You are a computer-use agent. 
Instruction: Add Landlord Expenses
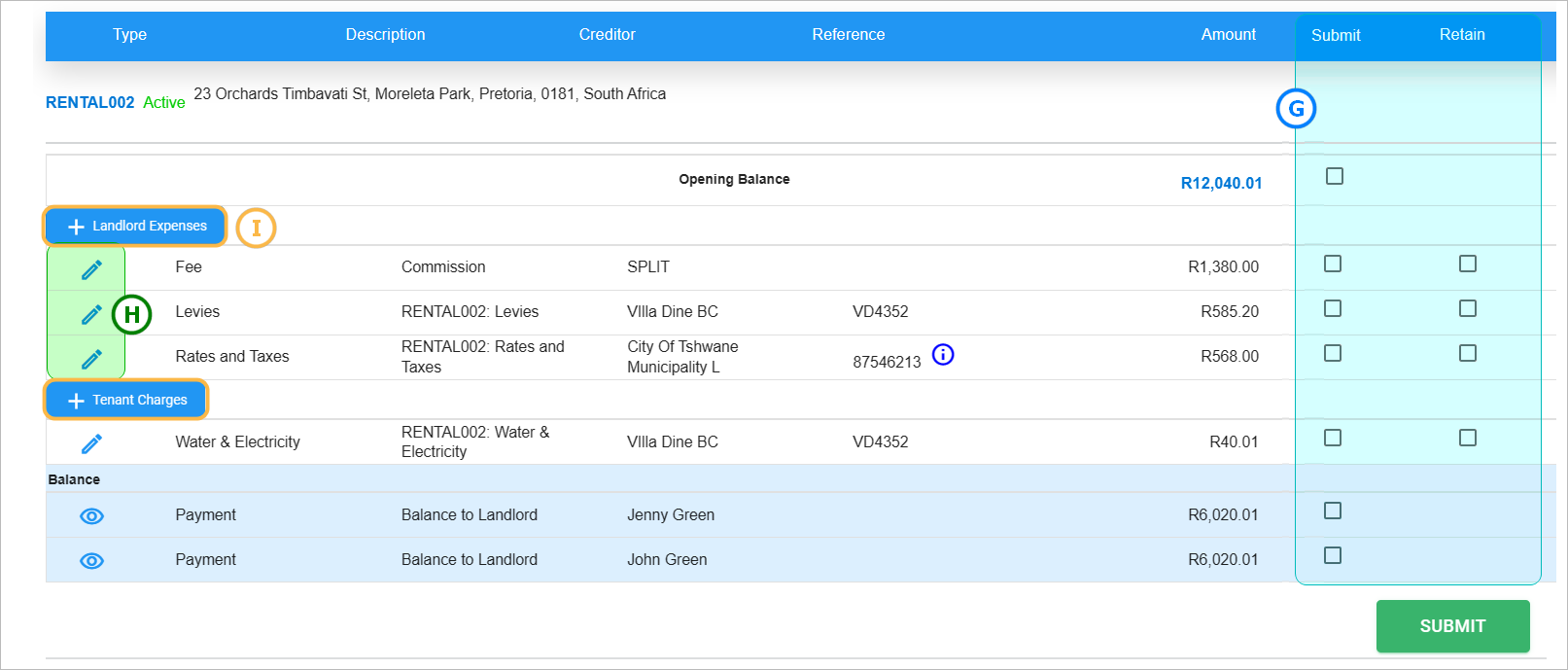135,226
